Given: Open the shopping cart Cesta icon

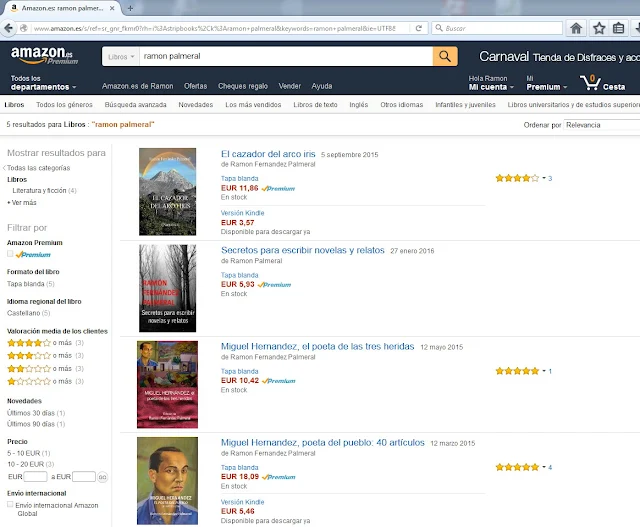Looking at the screenshot, I should [602, 83].
